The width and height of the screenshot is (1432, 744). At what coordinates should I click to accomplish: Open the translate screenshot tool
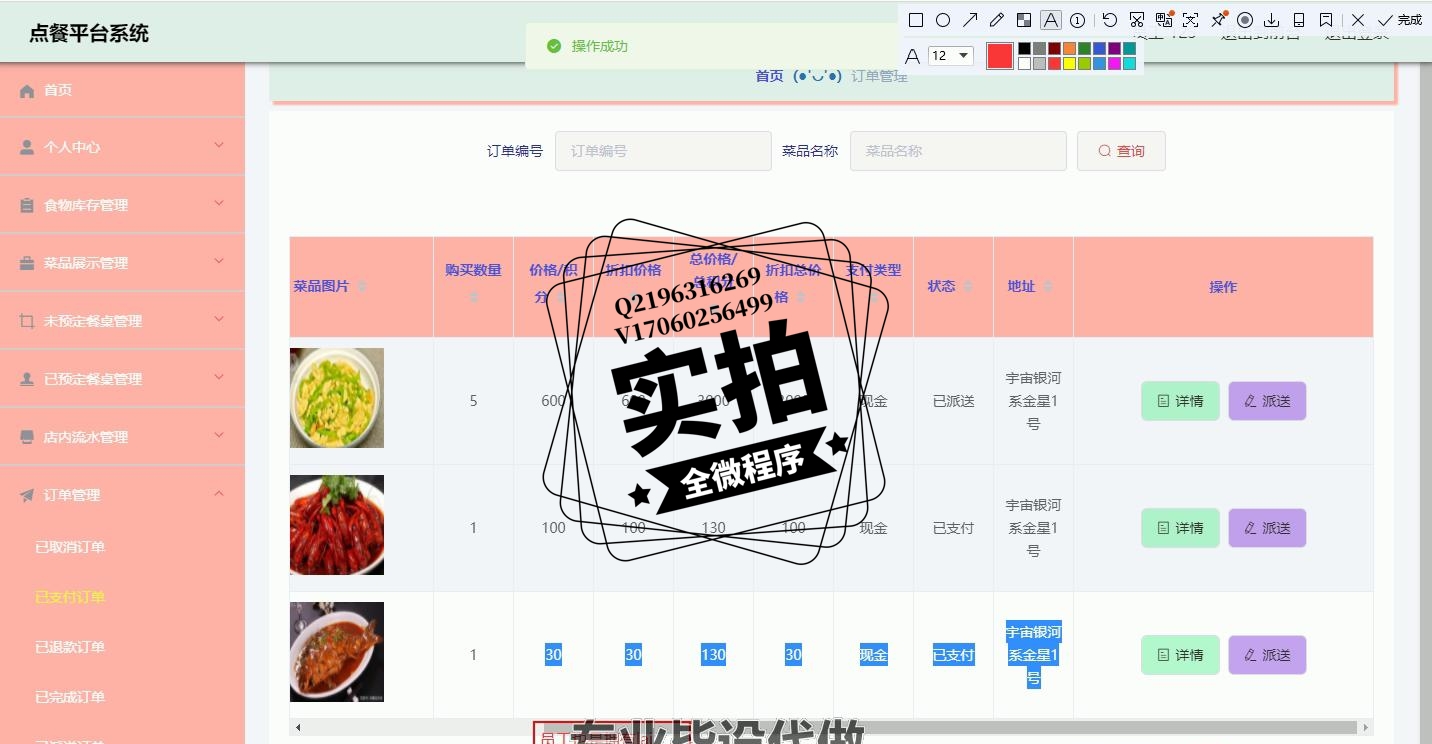coord(1164,20)
